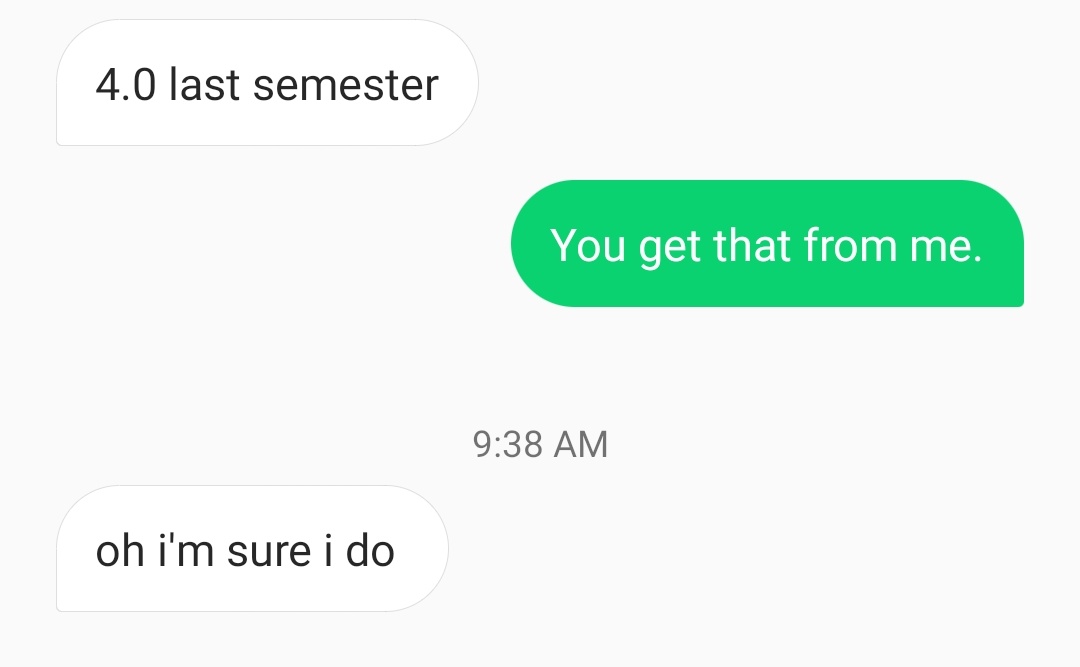Screen dimensions: 1080x667
Task: Tap the word "me." in the sent message
Action: 946,245
